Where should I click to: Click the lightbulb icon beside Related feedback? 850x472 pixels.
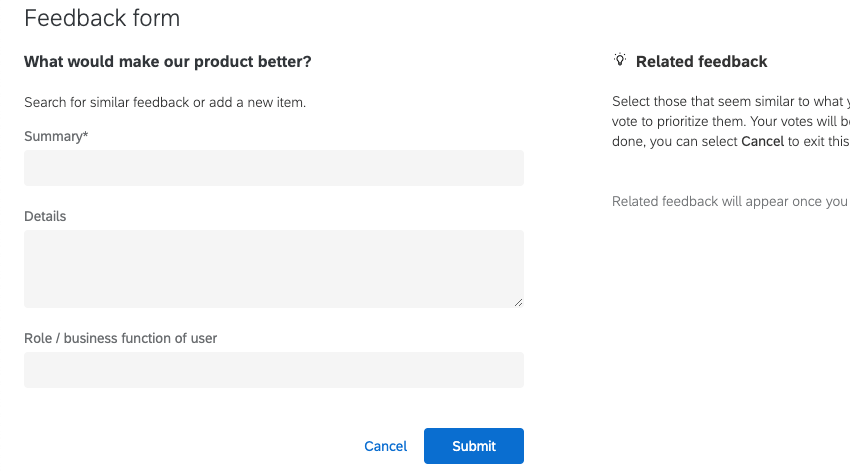coord(620,61)
